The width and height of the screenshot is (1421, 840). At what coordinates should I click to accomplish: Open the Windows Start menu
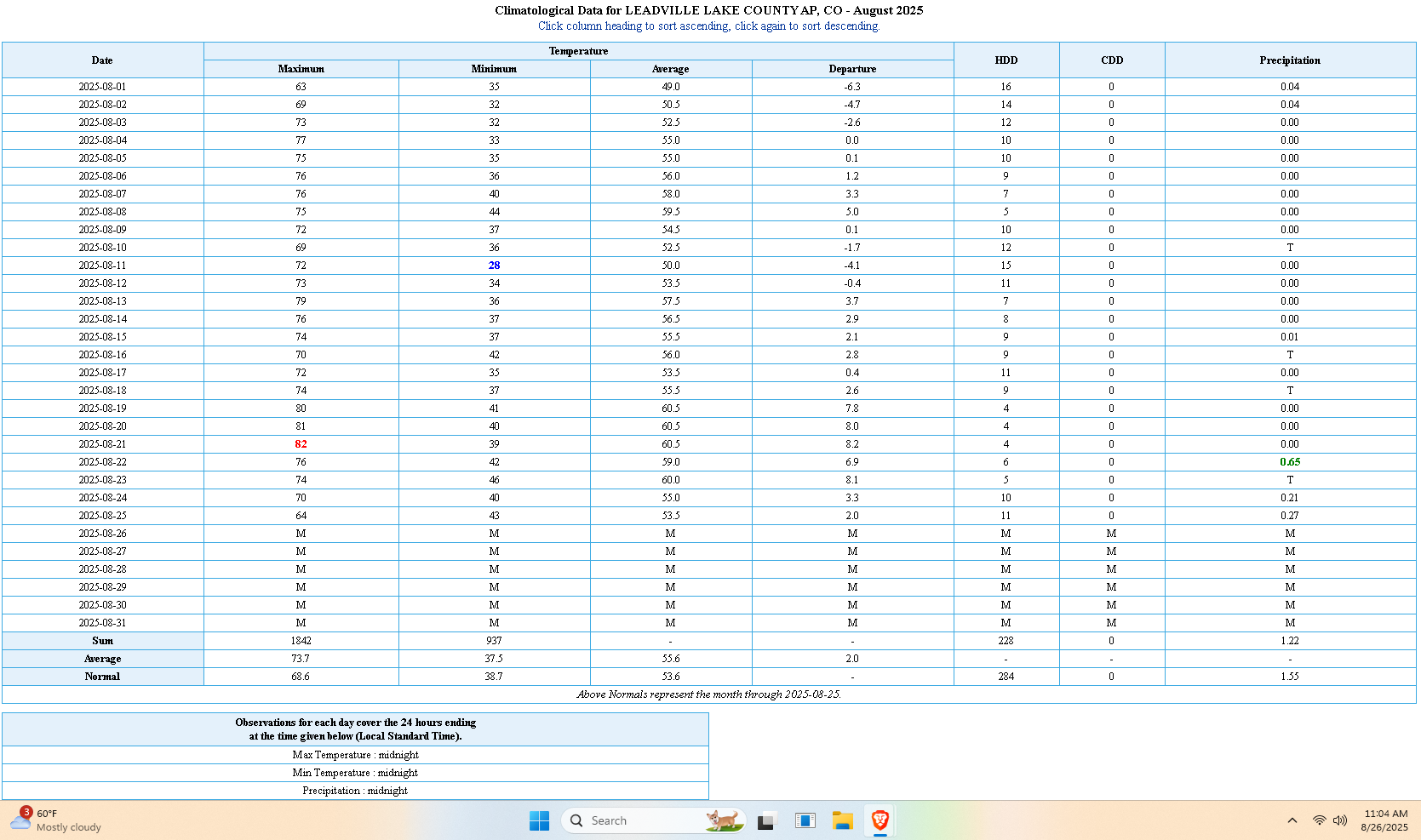click(539, 820)
